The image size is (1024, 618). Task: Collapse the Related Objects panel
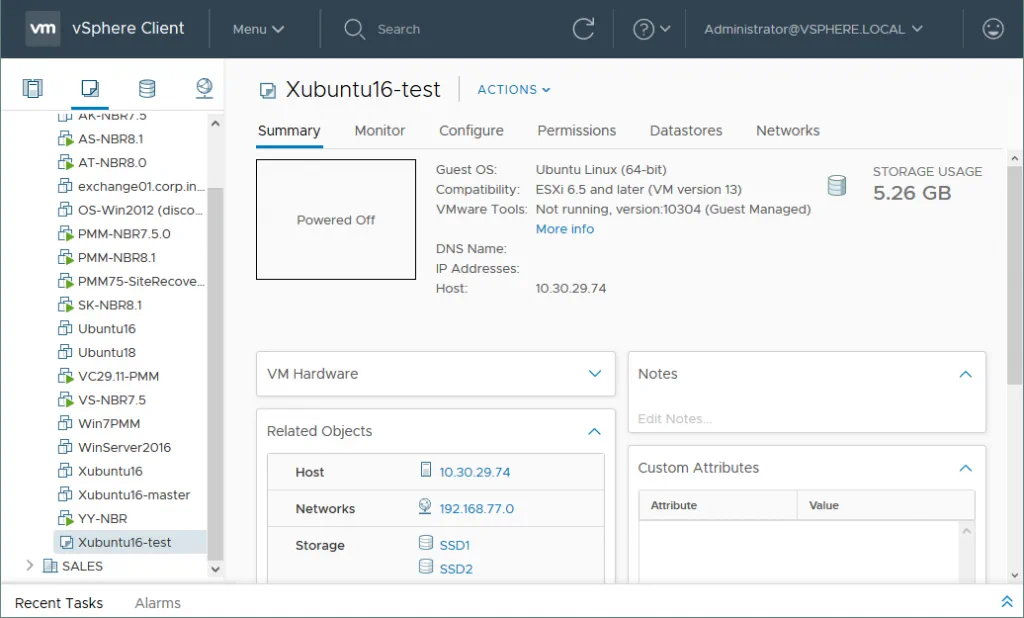(x=594, y=432)
